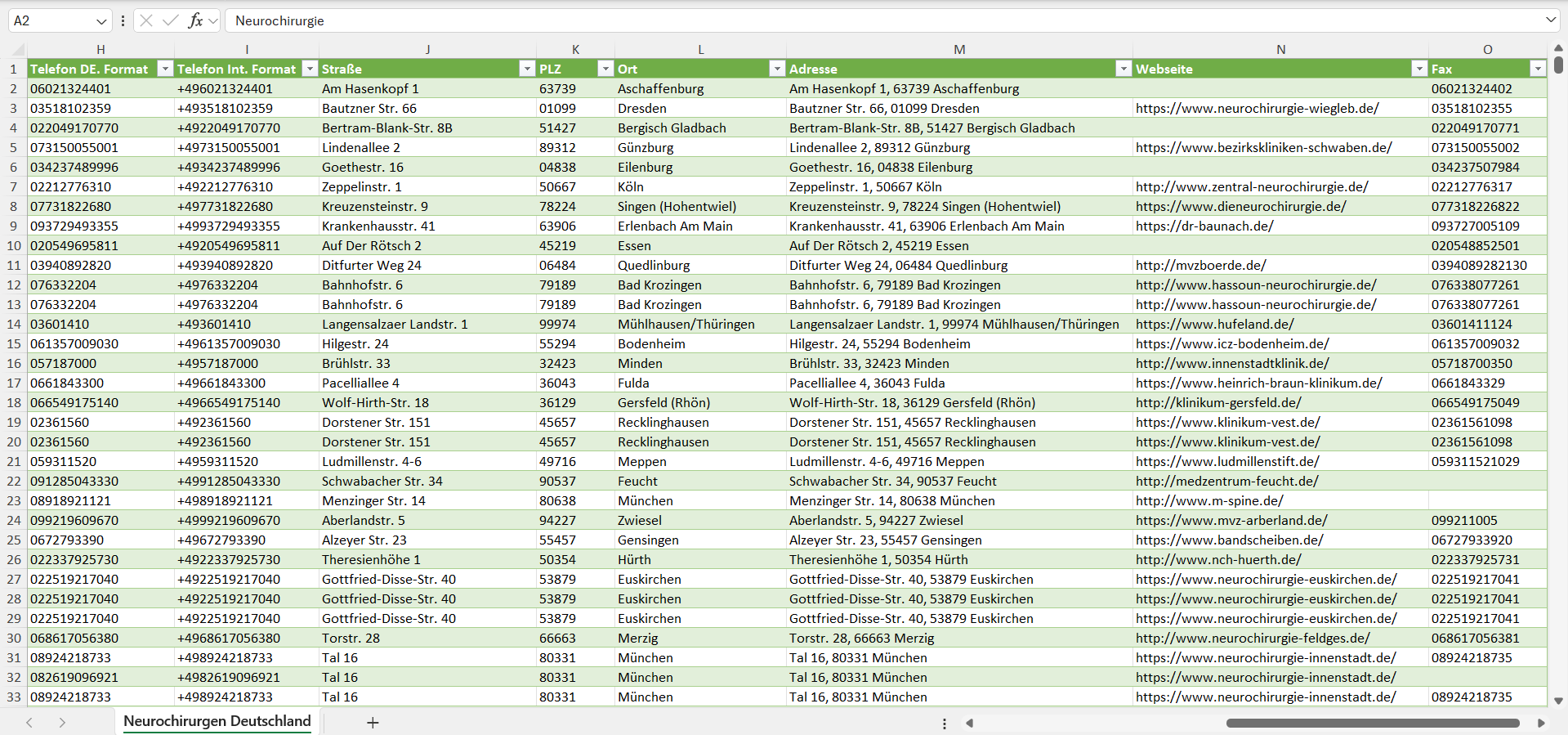Click the Enter checkmark icon in formula bar
The height and width of the screenshot is (735, 1568).
[x=170, y=20]
